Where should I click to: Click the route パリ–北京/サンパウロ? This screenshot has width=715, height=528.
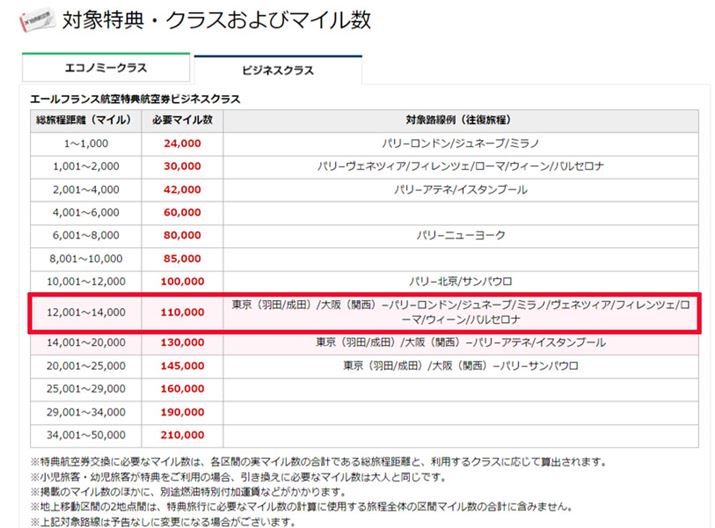point(461,281)
